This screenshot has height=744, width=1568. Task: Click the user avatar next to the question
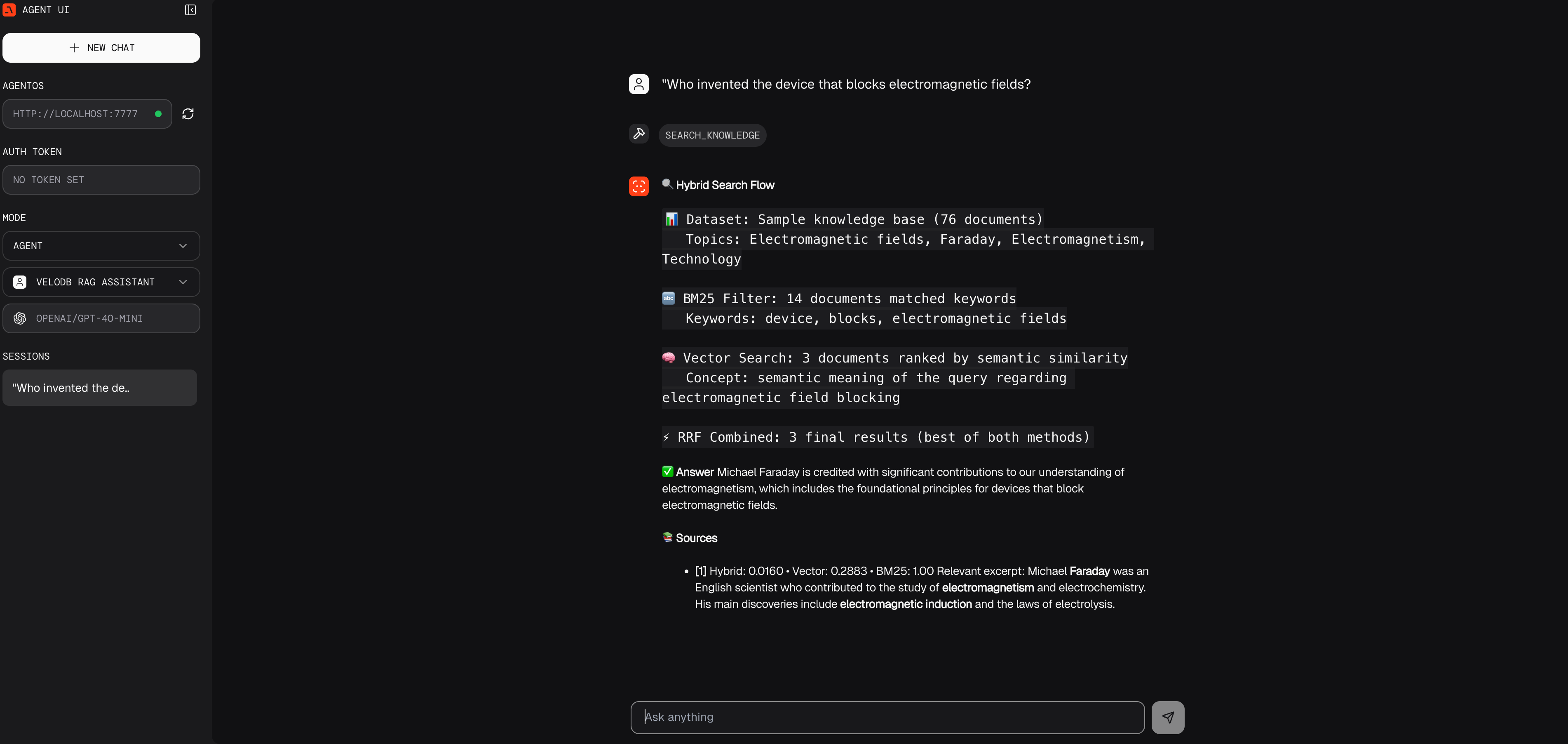638,84
